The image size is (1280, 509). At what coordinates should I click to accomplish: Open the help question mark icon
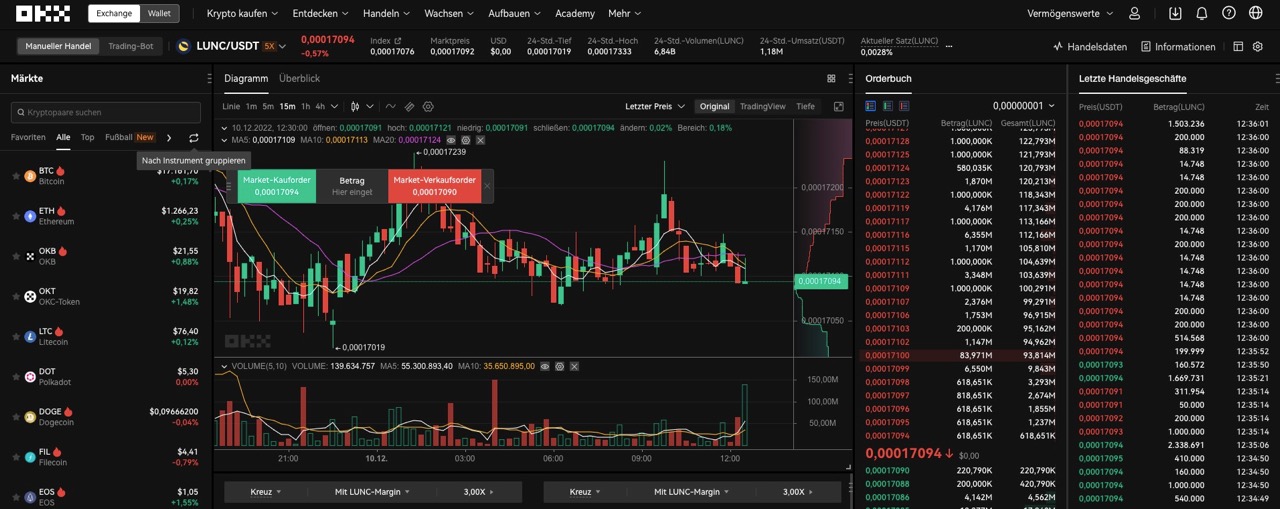1229,13
